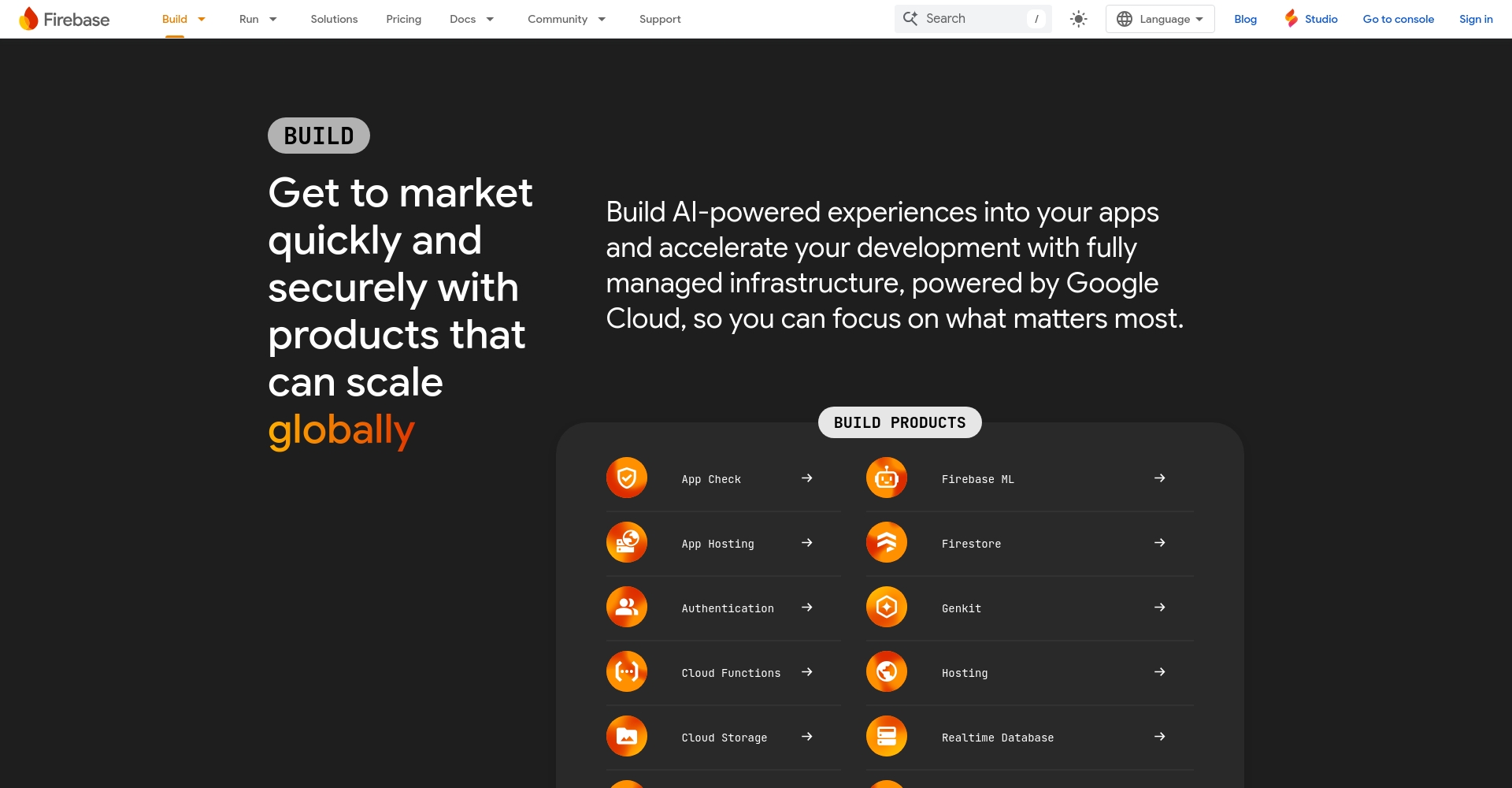
Task: Open the Firestore icon
Action: 887,542
